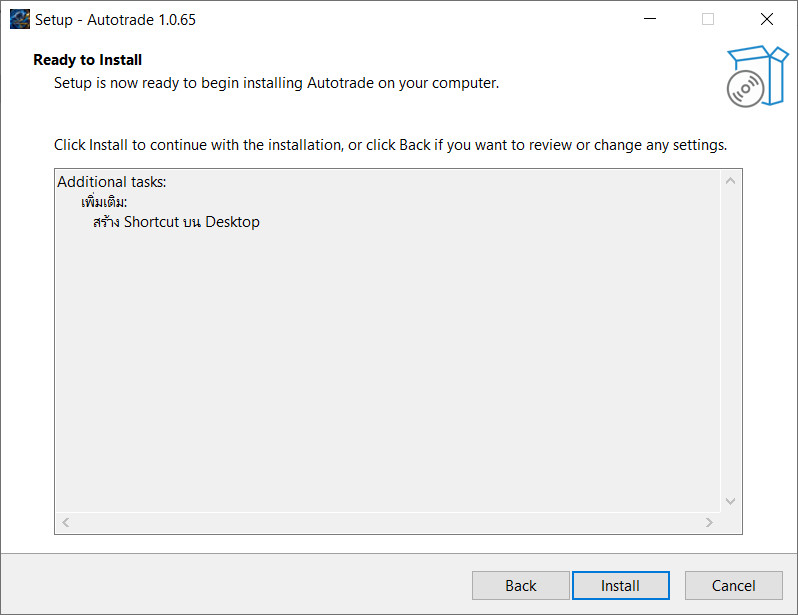Click the Install button
Image resolution: width=798 pixels, height=615 pixels.
620,585
